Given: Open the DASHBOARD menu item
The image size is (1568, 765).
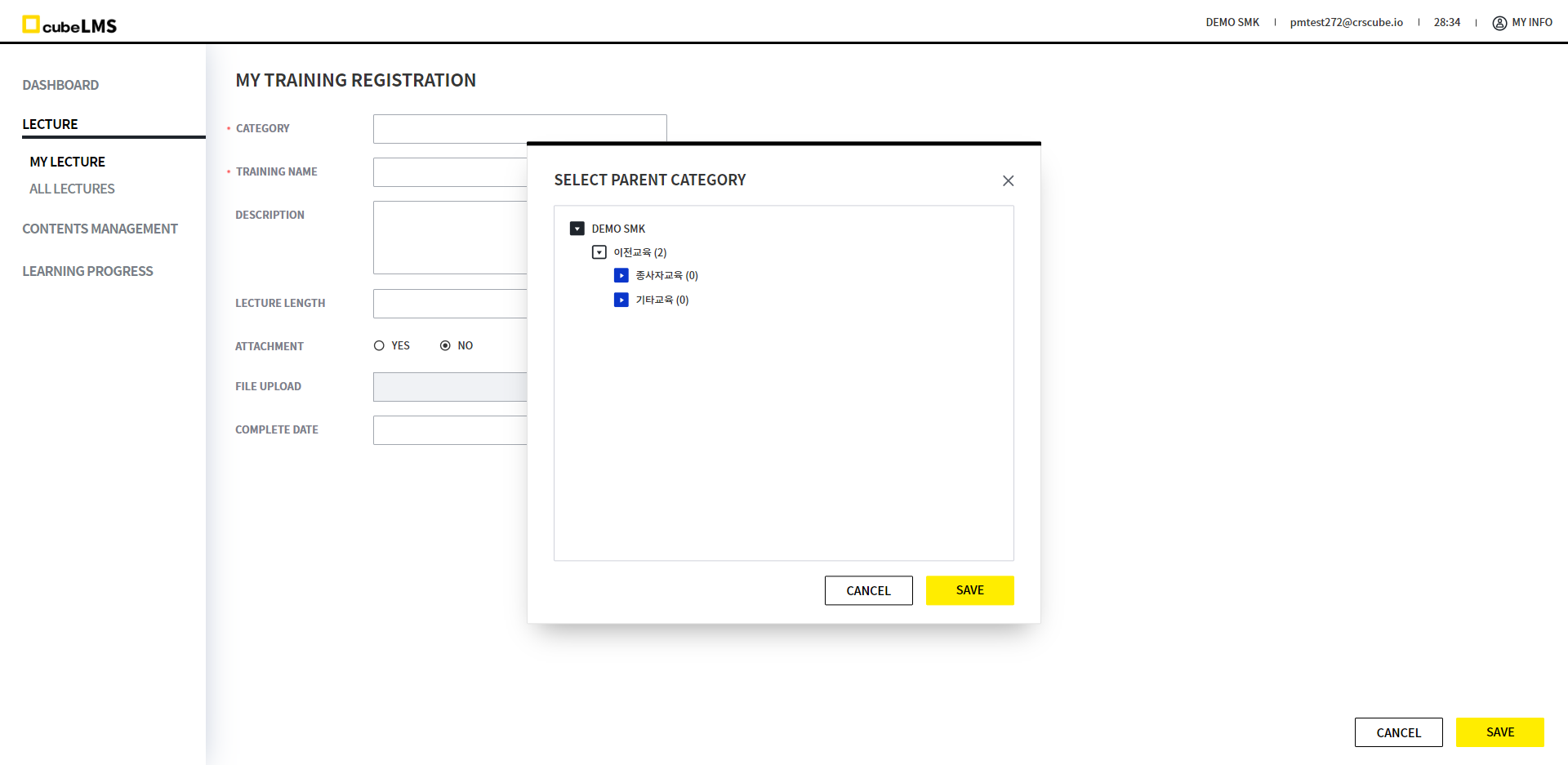Looking at the screenshot, I should pos(60,85).
